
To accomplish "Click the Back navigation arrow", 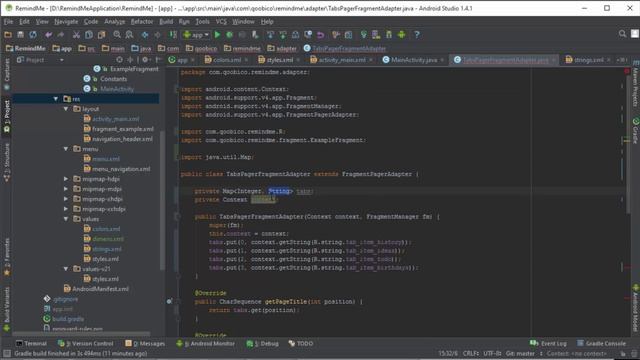I will [145, 35].
